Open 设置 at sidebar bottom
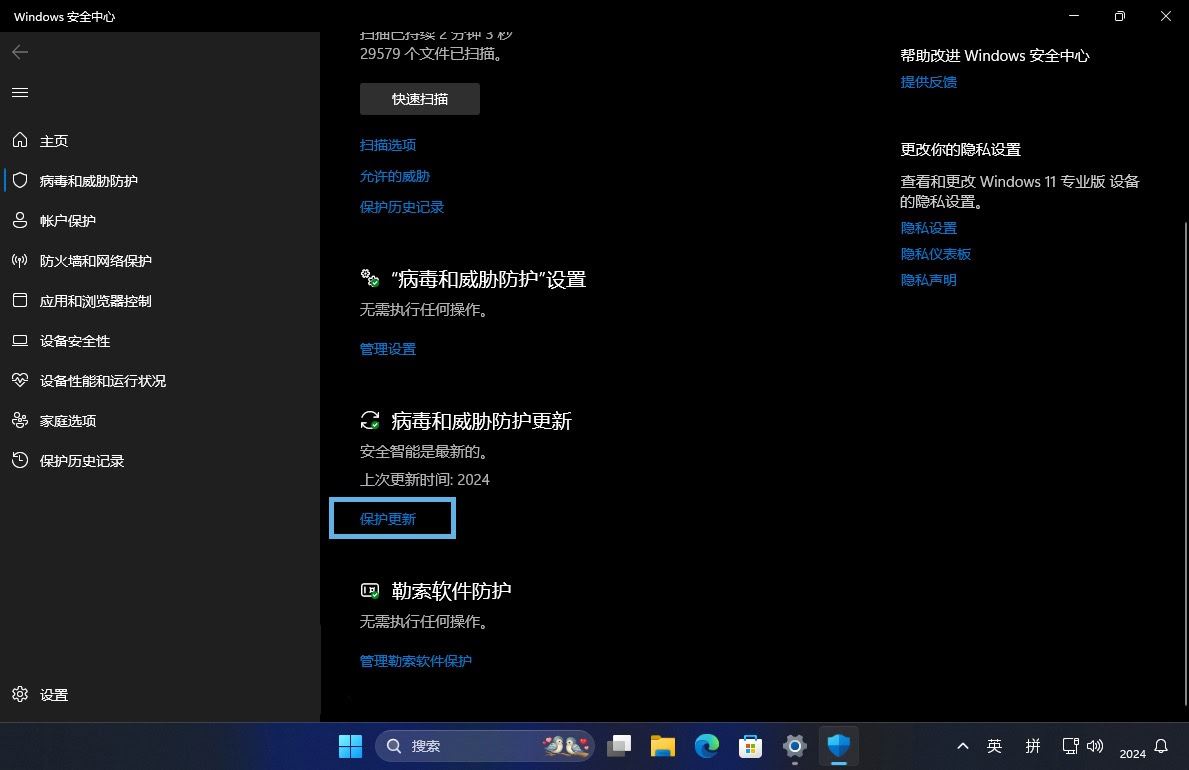The width and height of the screenshot is (1189, 770). (54, 695)
